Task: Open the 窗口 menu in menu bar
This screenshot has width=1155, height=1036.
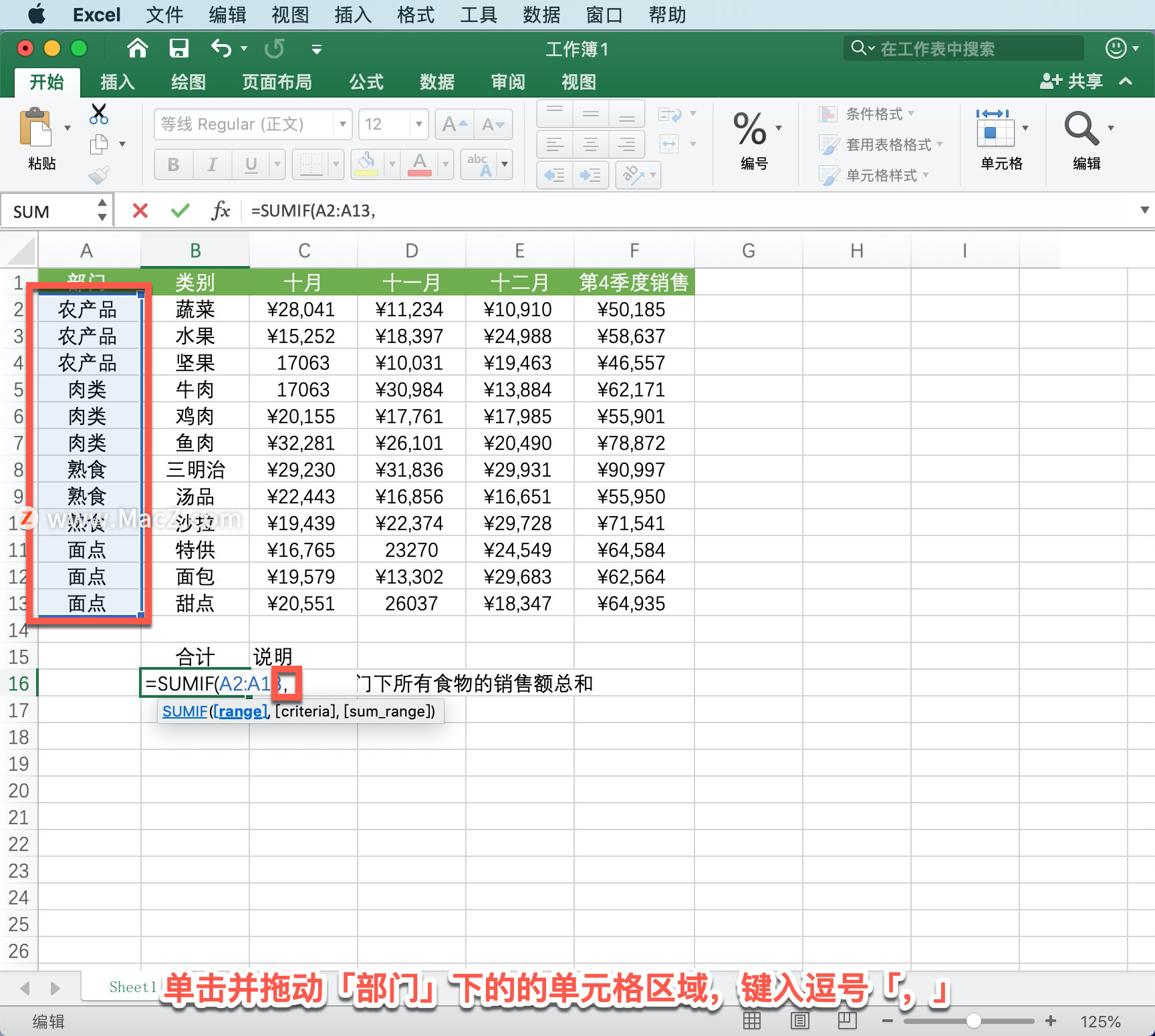Action: pos(604,15)
